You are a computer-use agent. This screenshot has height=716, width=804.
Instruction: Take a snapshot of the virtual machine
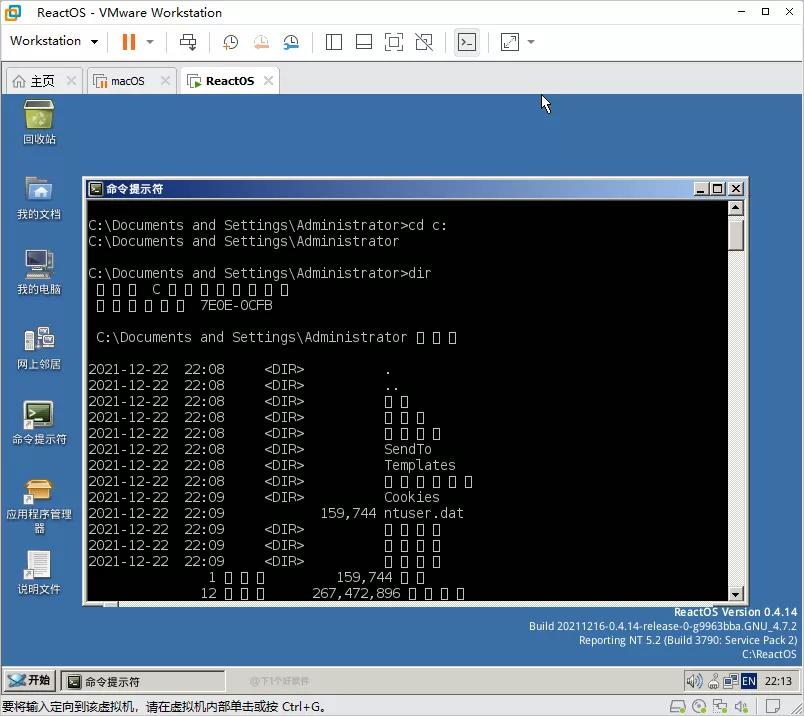[x=230, y=41]
